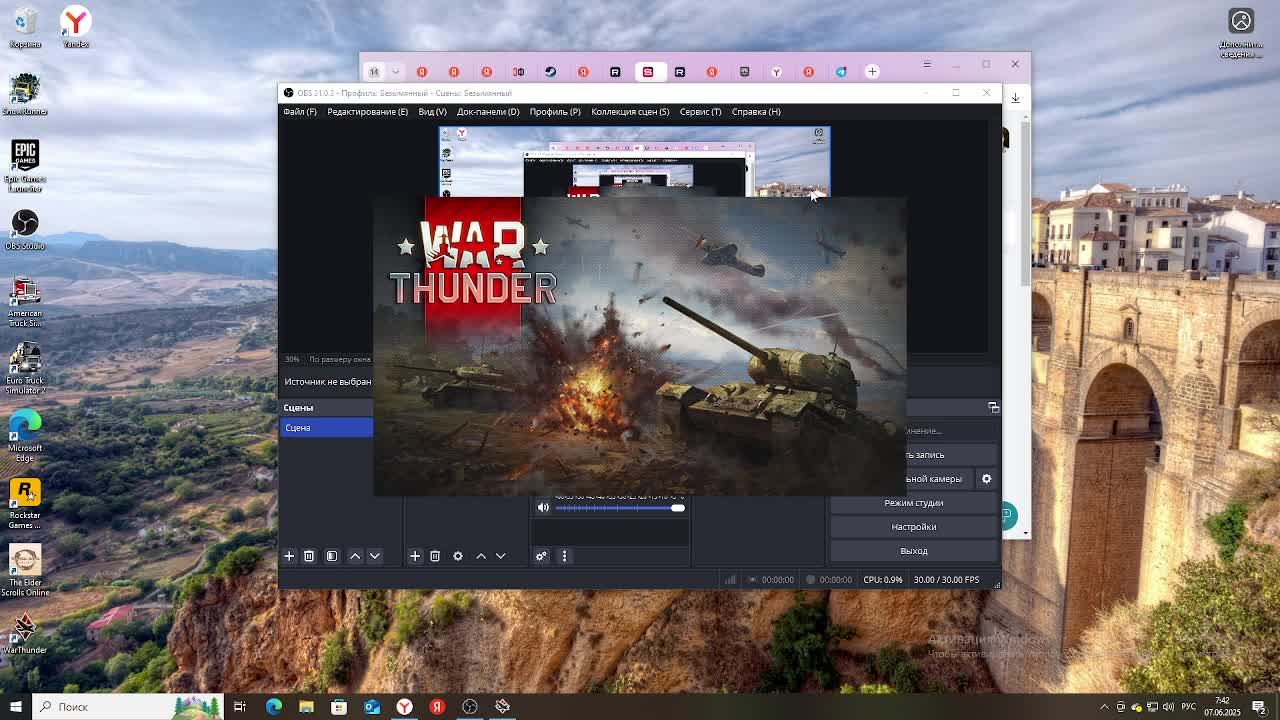Image resolution: width=1280 pixels, height=720 pixels.
Task: Move the scene down with arrow icon
Action: [x=375, y=556]
